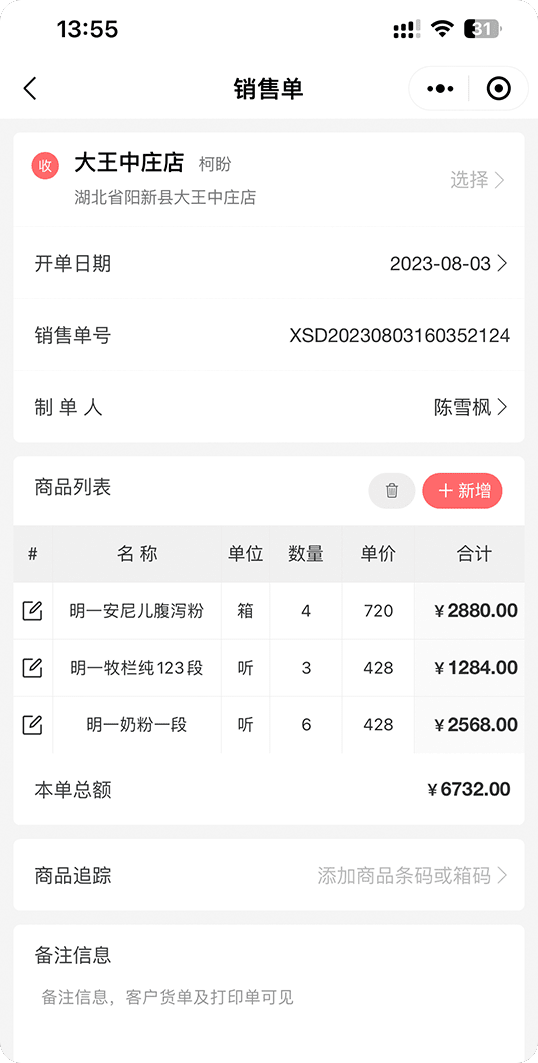538x1063 pixels.
Task: Choose a different customer via 选择
Action: (477, 180)
